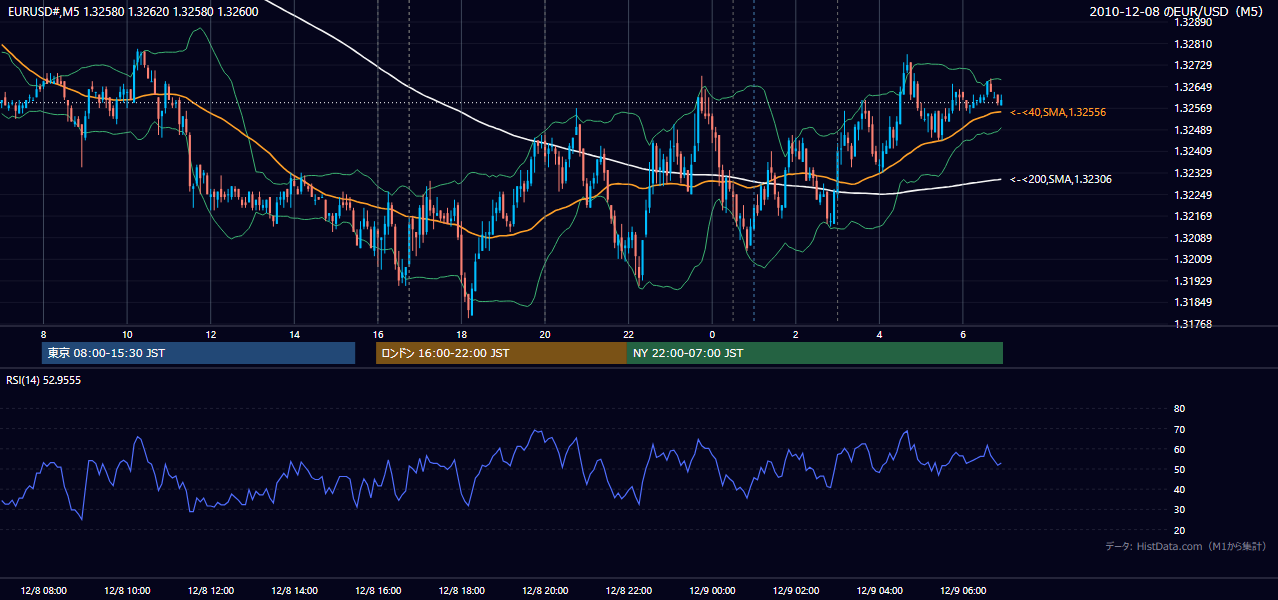Click the bottom date label 12/8 22:00
The width and height of the screenshot is (1278, 600).
tap(628, 590)
